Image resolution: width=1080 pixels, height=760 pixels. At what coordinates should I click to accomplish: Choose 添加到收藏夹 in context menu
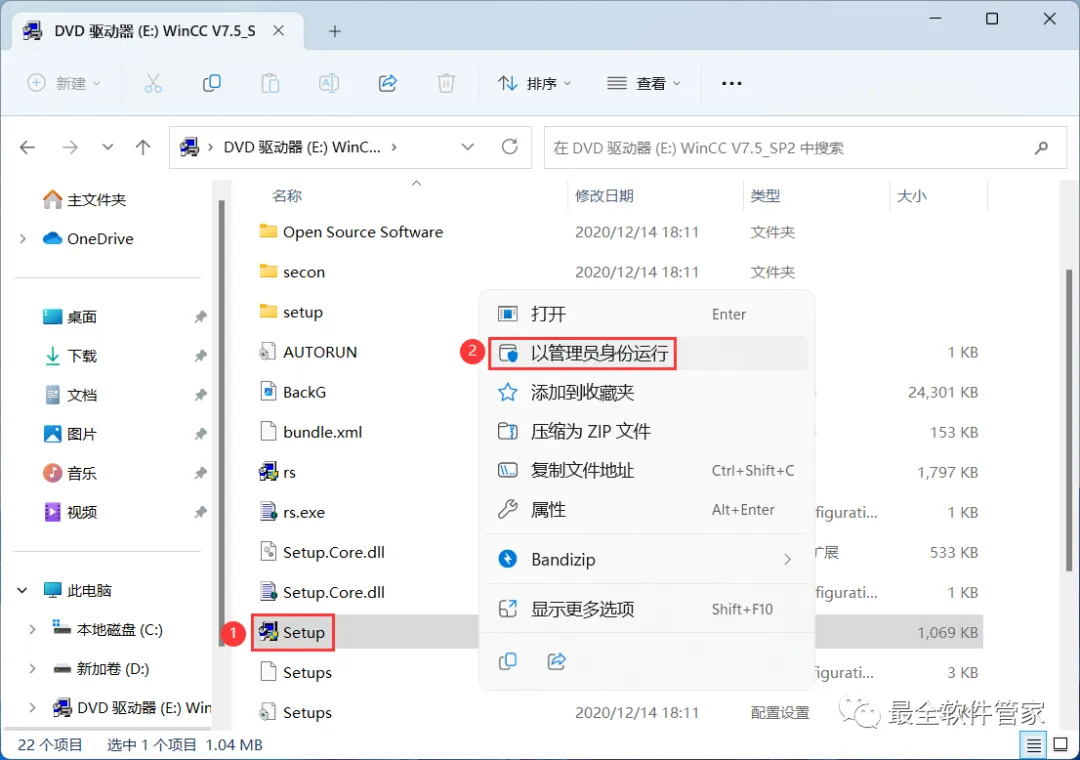pyautogui.click(x=646, y=393)
